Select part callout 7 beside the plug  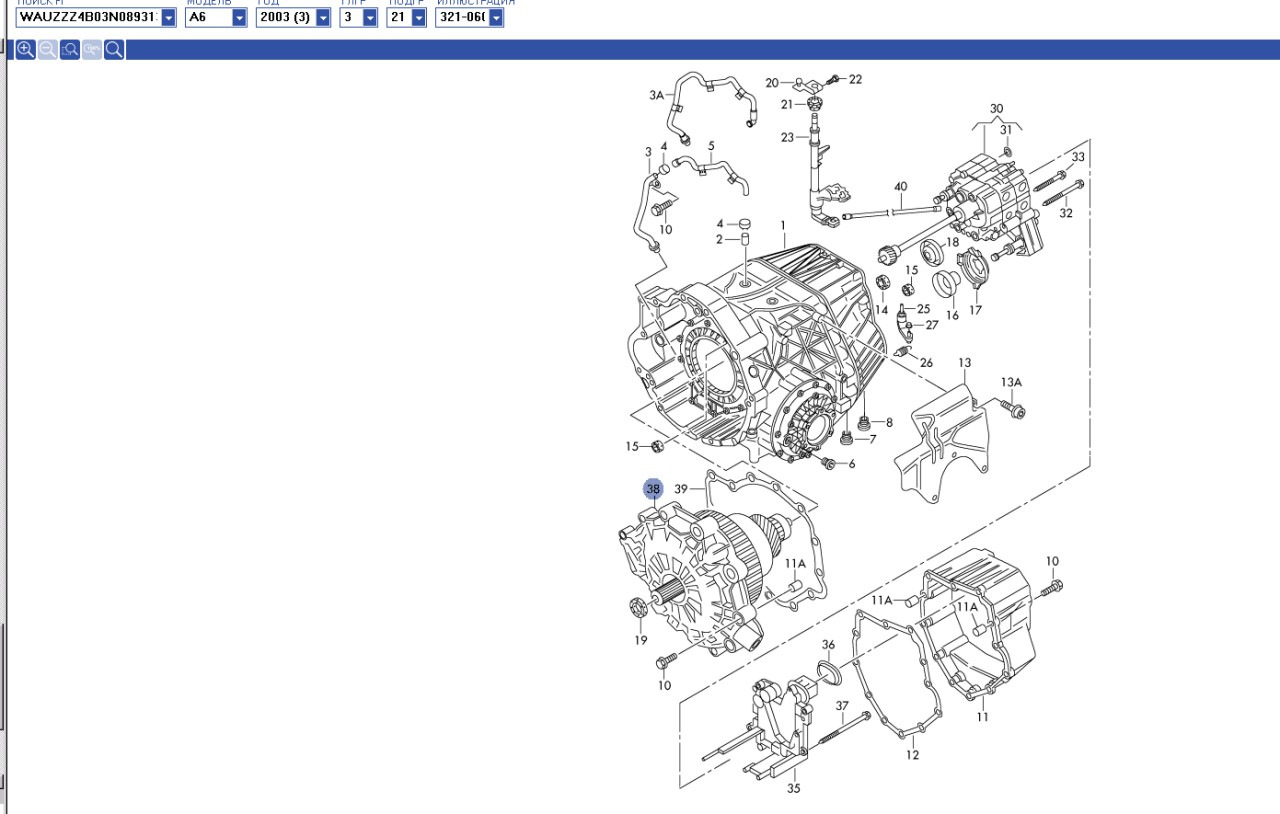click(x=872, y=439)
